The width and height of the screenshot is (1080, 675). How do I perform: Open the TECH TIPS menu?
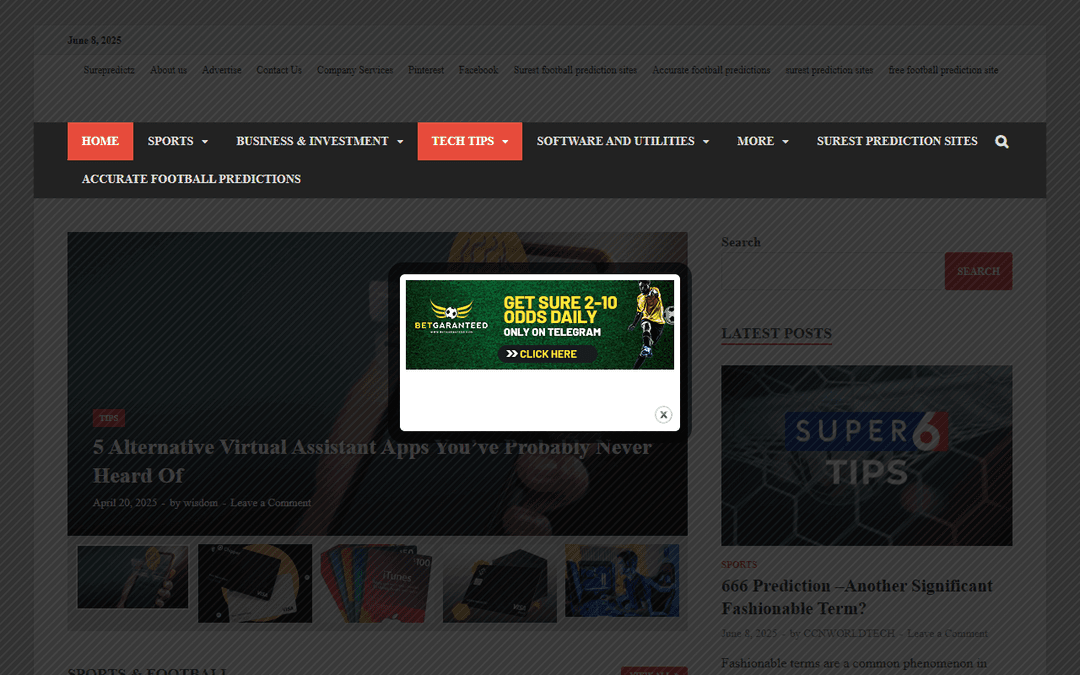(463, 141)
